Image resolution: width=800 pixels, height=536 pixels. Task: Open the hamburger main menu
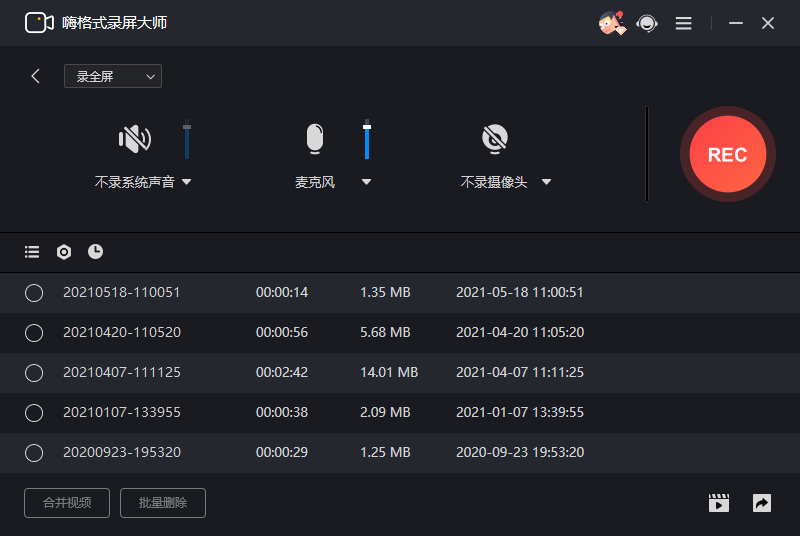tap(684, 23)
